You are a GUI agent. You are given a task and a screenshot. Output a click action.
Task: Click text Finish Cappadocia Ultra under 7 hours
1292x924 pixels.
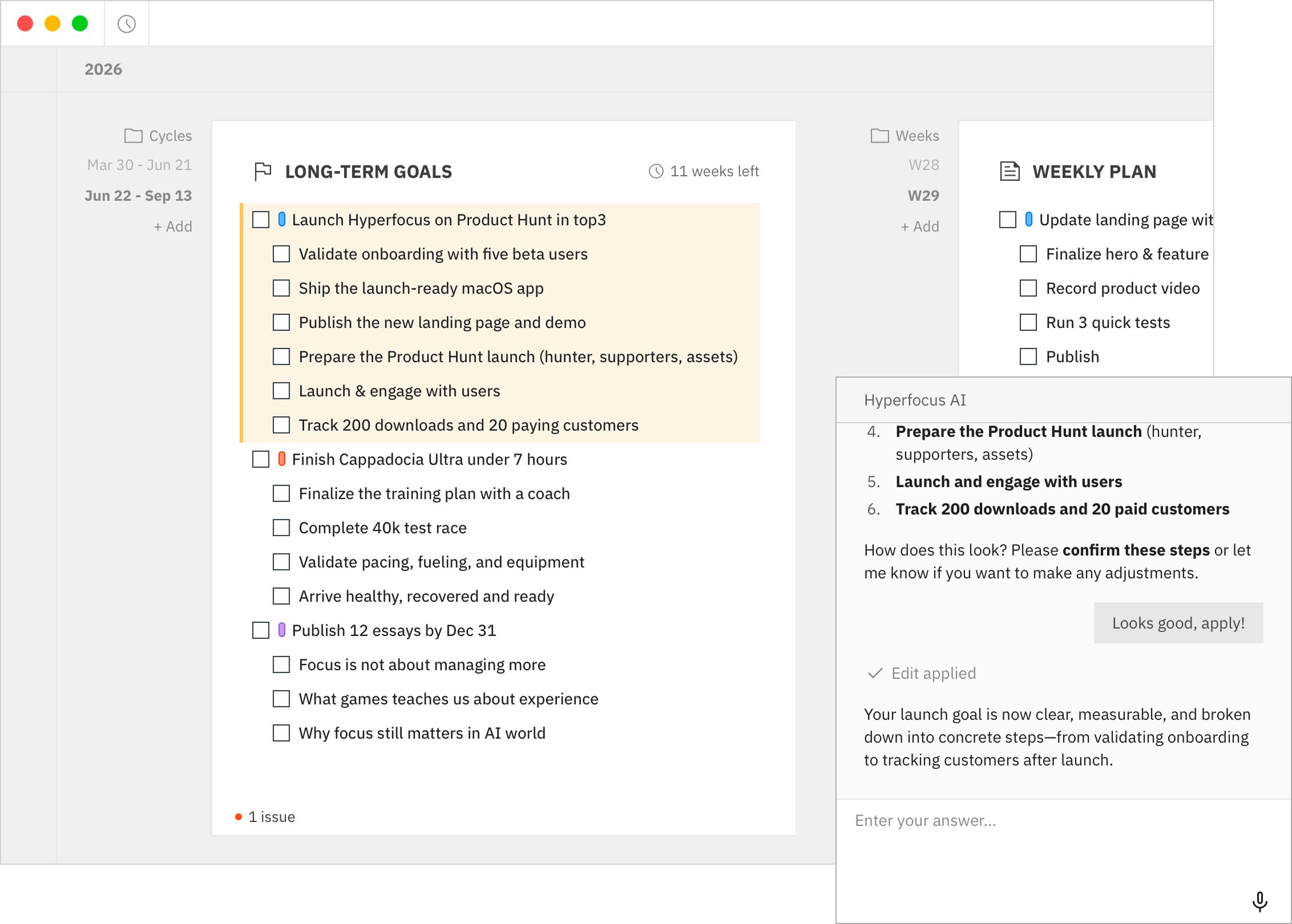(x=430, y=459)
